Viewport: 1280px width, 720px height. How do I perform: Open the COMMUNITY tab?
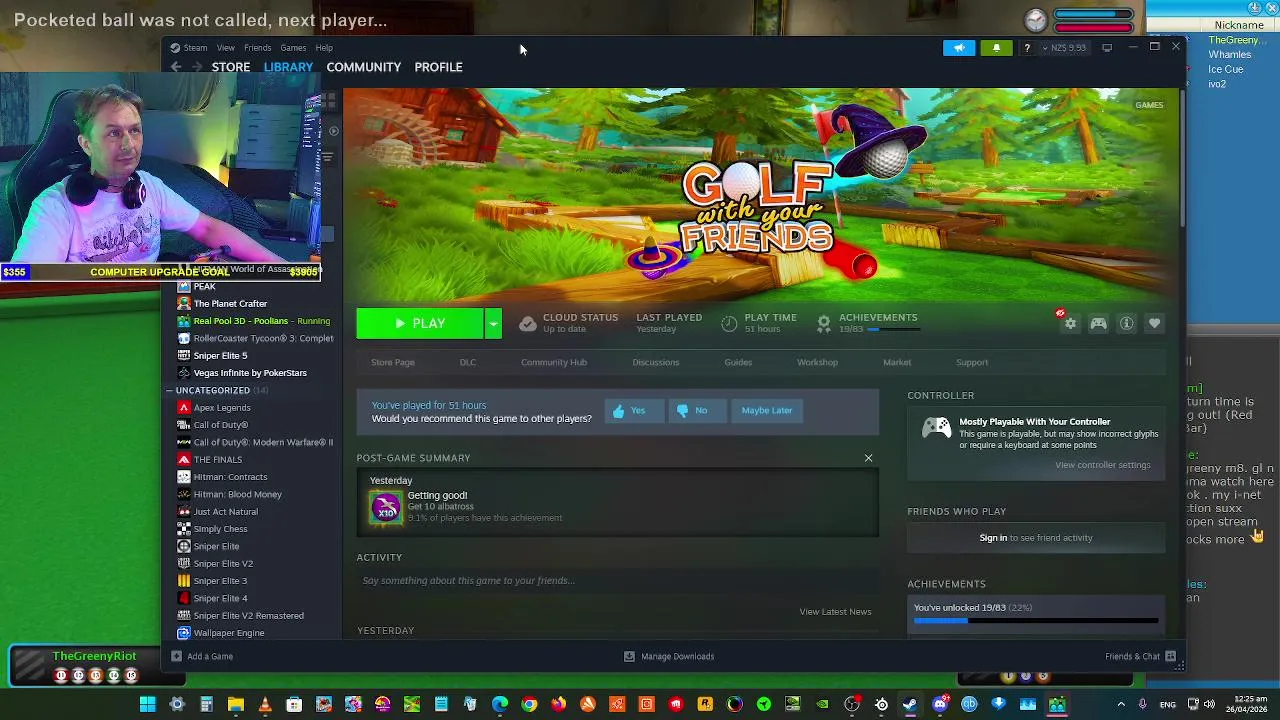pos(363,67)
